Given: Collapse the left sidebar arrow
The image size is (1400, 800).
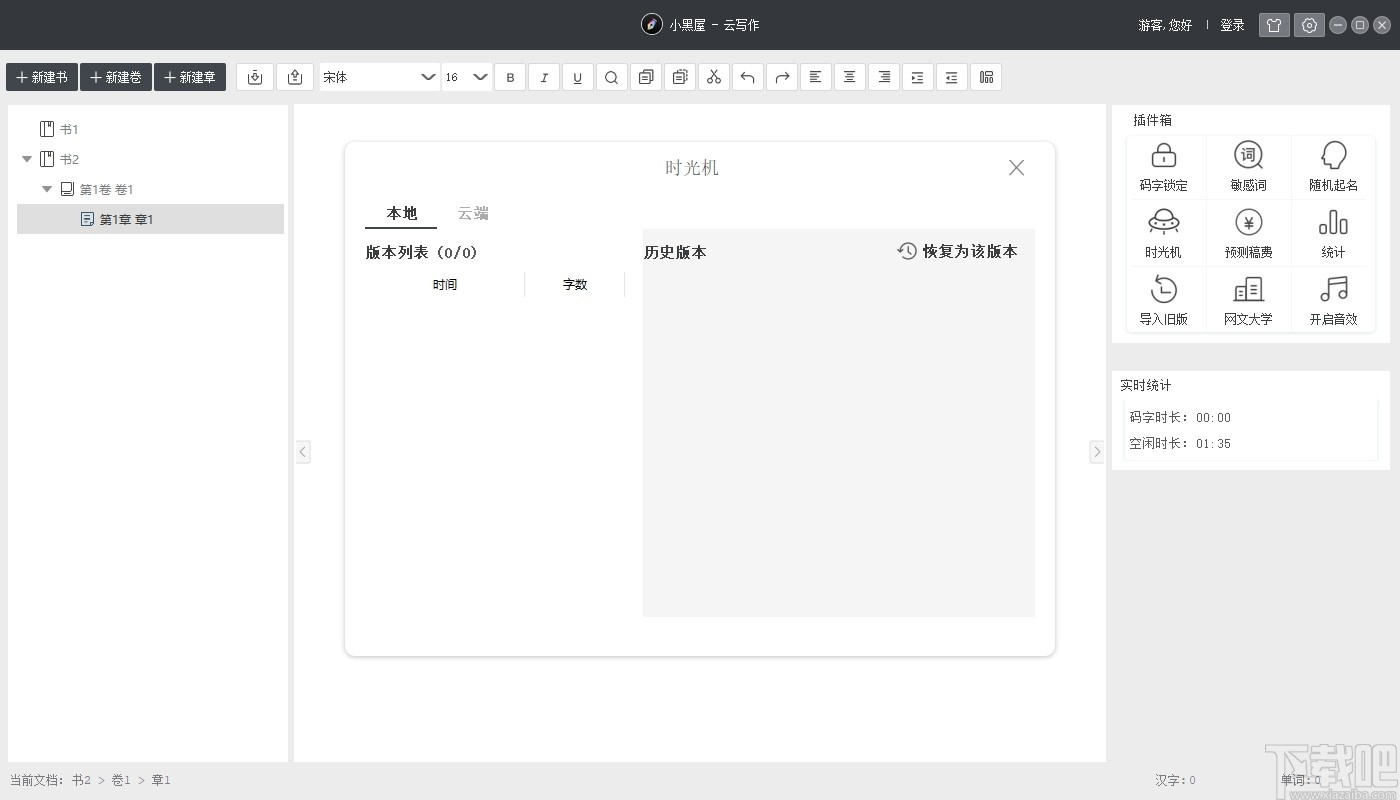Looking at the screenshot, I should [303, 452].
